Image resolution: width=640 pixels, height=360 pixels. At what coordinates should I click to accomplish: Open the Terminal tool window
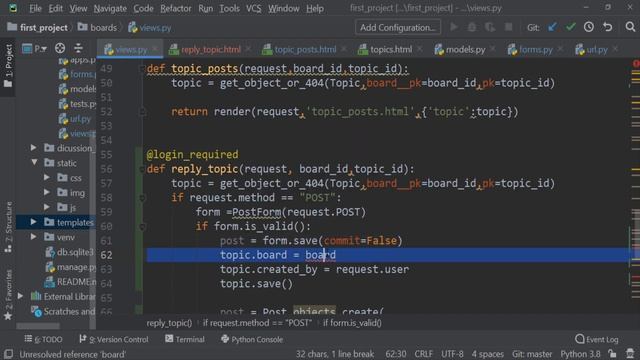[185, 339]
